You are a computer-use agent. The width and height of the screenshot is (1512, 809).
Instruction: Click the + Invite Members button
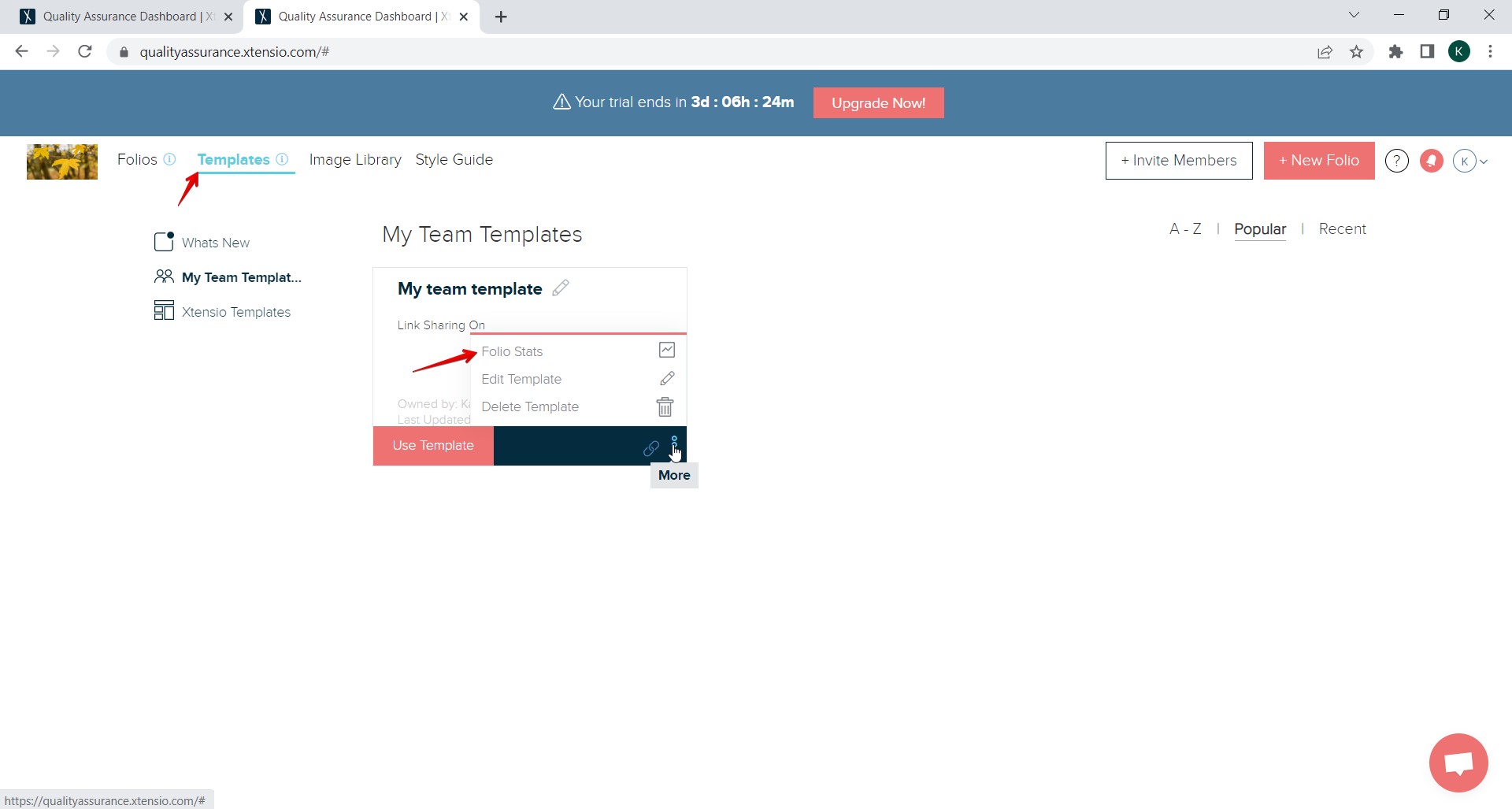pyautogui.click(x=1179, y=161)
